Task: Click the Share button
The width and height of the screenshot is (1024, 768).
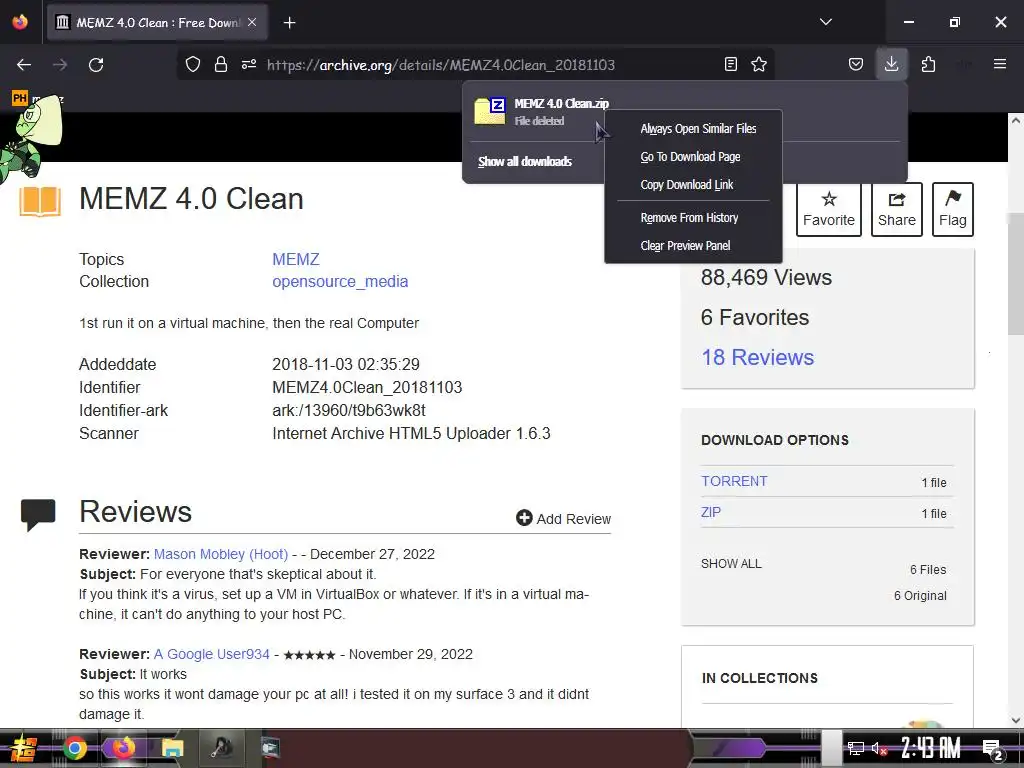Action: click(896, 209)
